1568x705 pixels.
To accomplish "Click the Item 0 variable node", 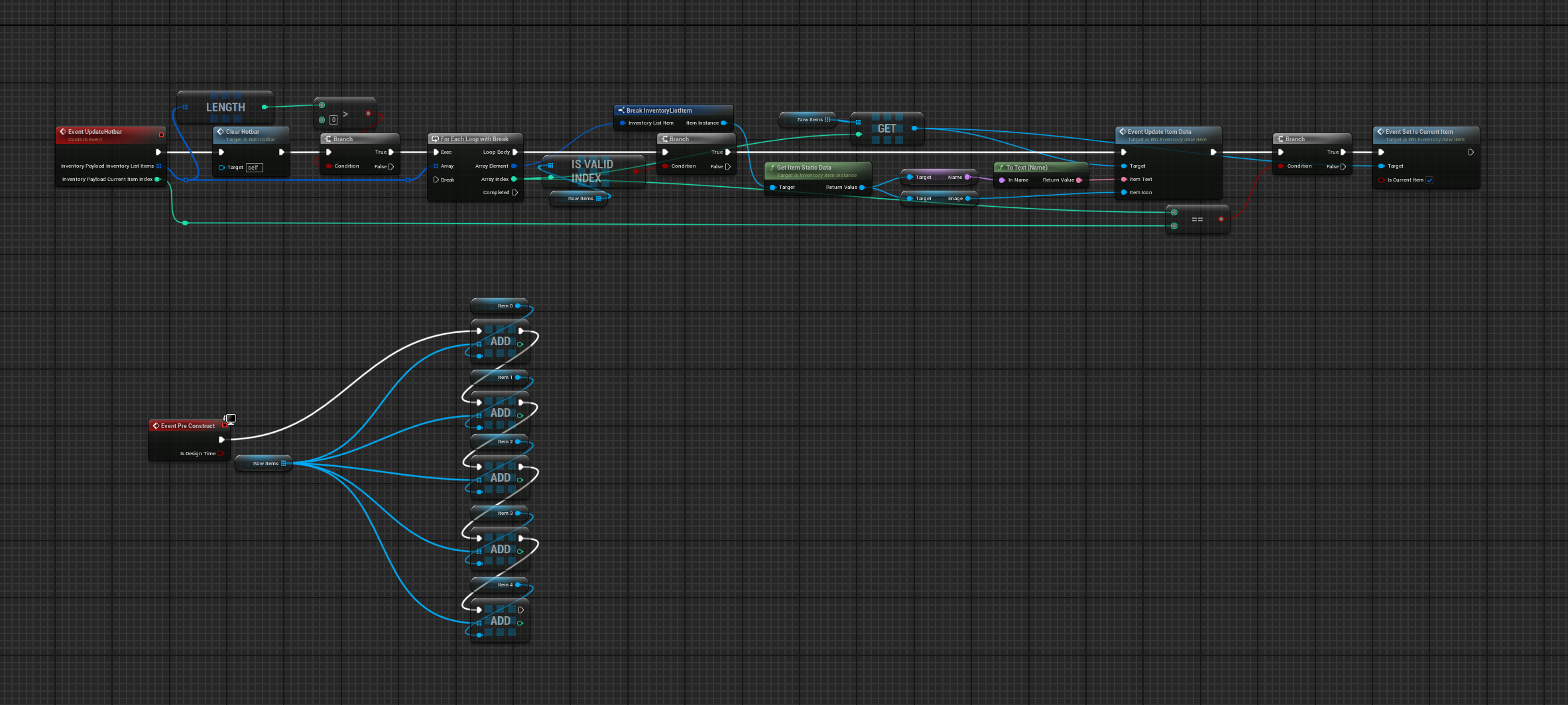I will click(499, 306).
